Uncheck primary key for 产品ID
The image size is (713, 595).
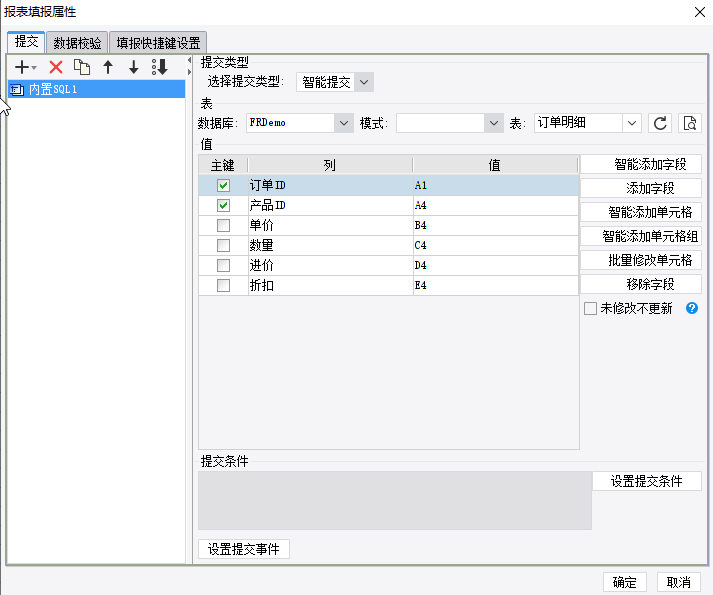(x=223, y=205)
